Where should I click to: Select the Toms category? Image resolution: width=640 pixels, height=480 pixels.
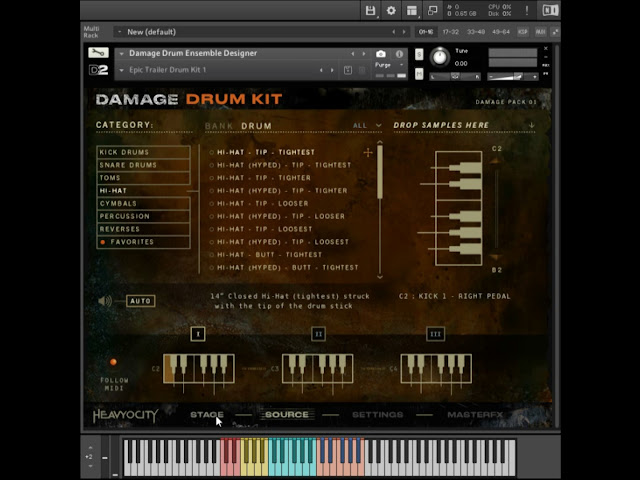click(143, 178)
